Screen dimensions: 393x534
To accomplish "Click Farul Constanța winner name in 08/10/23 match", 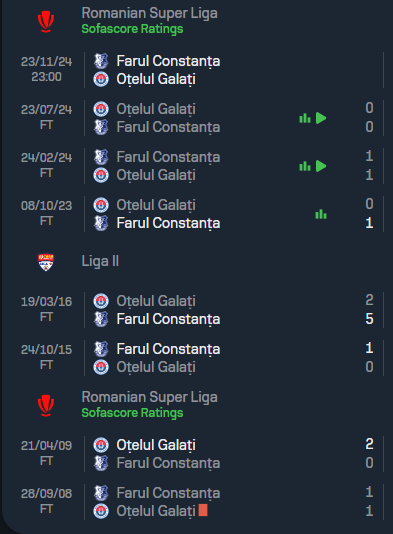I will tap(168, 223).
